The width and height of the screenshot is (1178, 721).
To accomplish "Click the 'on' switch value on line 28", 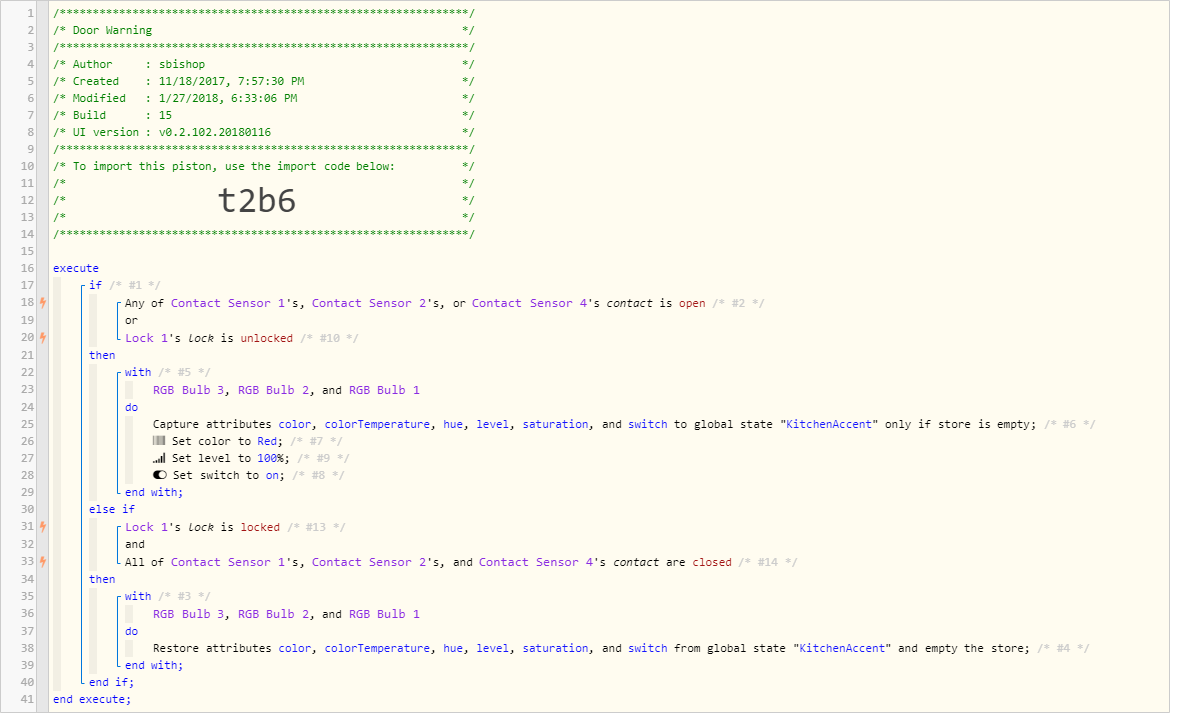I will click(x=272, y=476).
